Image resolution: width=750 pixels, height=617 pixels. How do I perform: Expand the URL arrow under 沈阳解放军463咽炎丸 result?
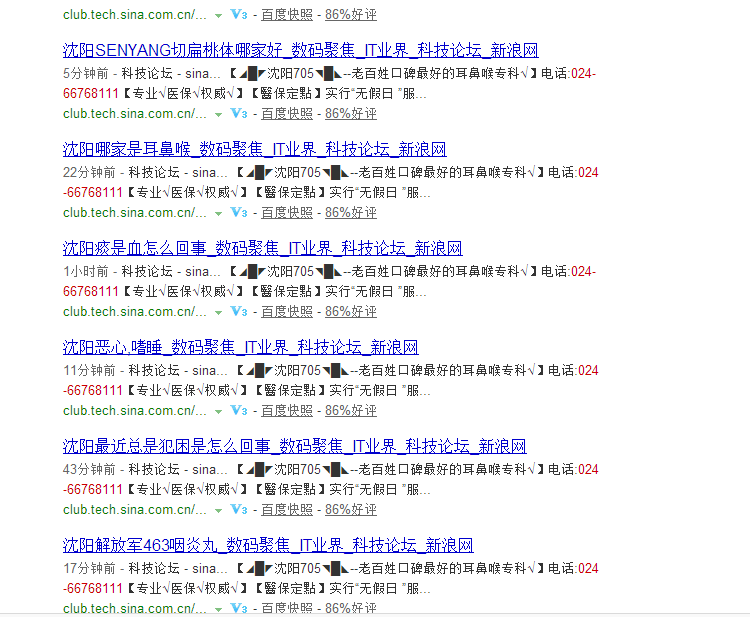click(219, 609)
